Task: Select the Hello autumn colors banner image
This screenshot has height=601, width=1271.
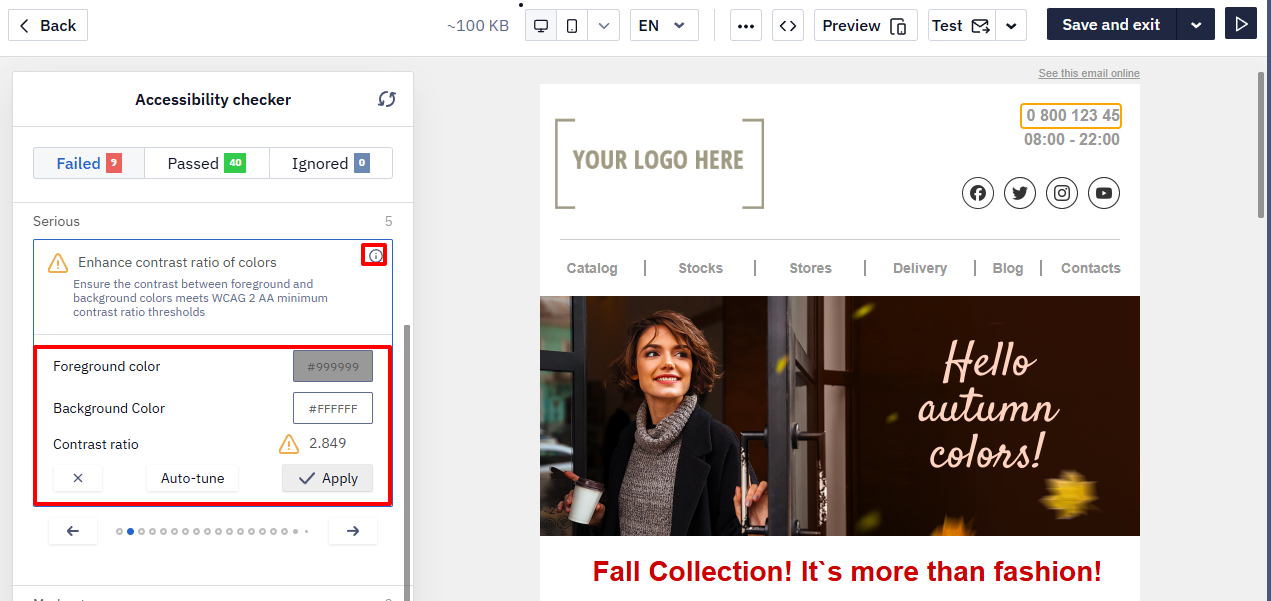Action: tap(840, 416)
